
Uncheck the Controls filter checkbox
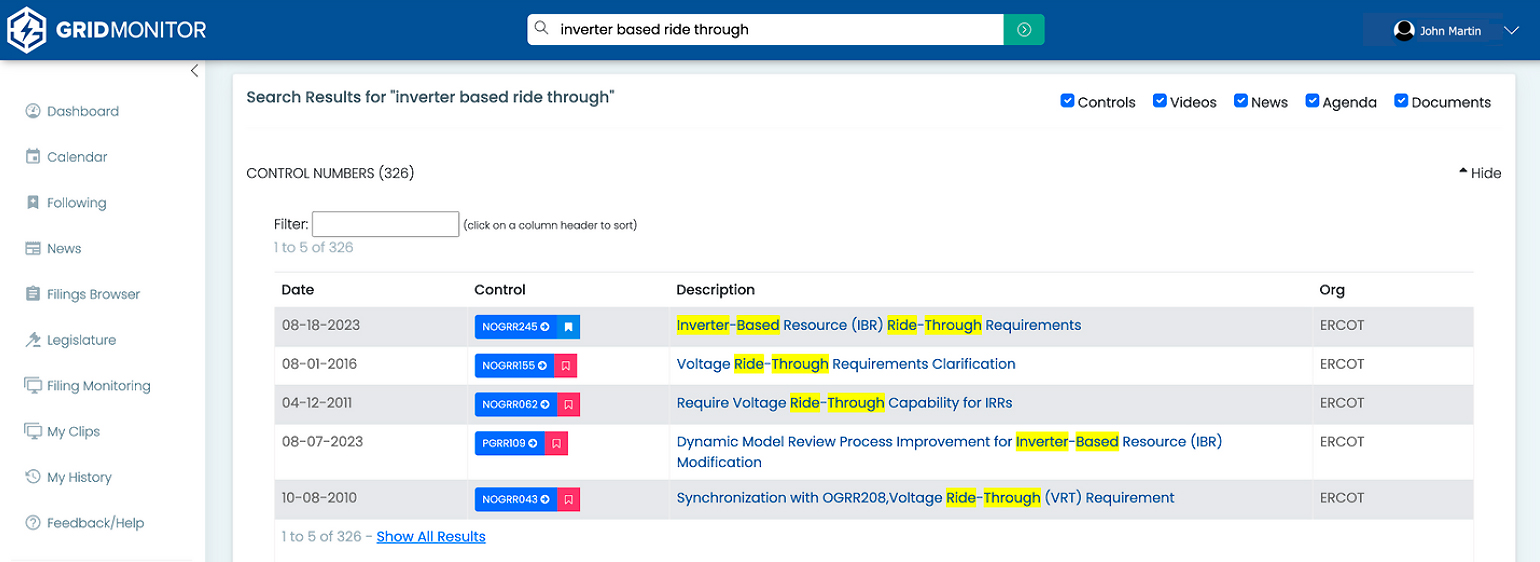point(1067,101)
